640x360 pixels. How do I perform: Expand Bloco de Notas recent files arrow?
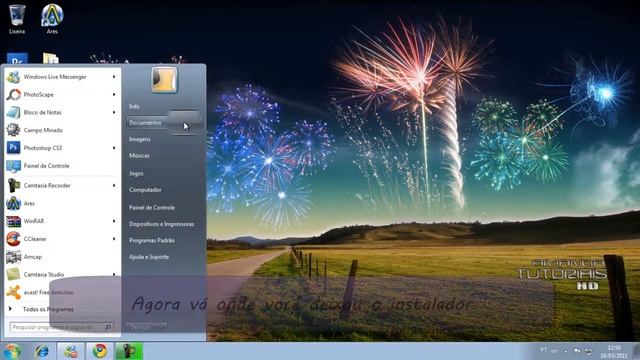coord(114,112)
